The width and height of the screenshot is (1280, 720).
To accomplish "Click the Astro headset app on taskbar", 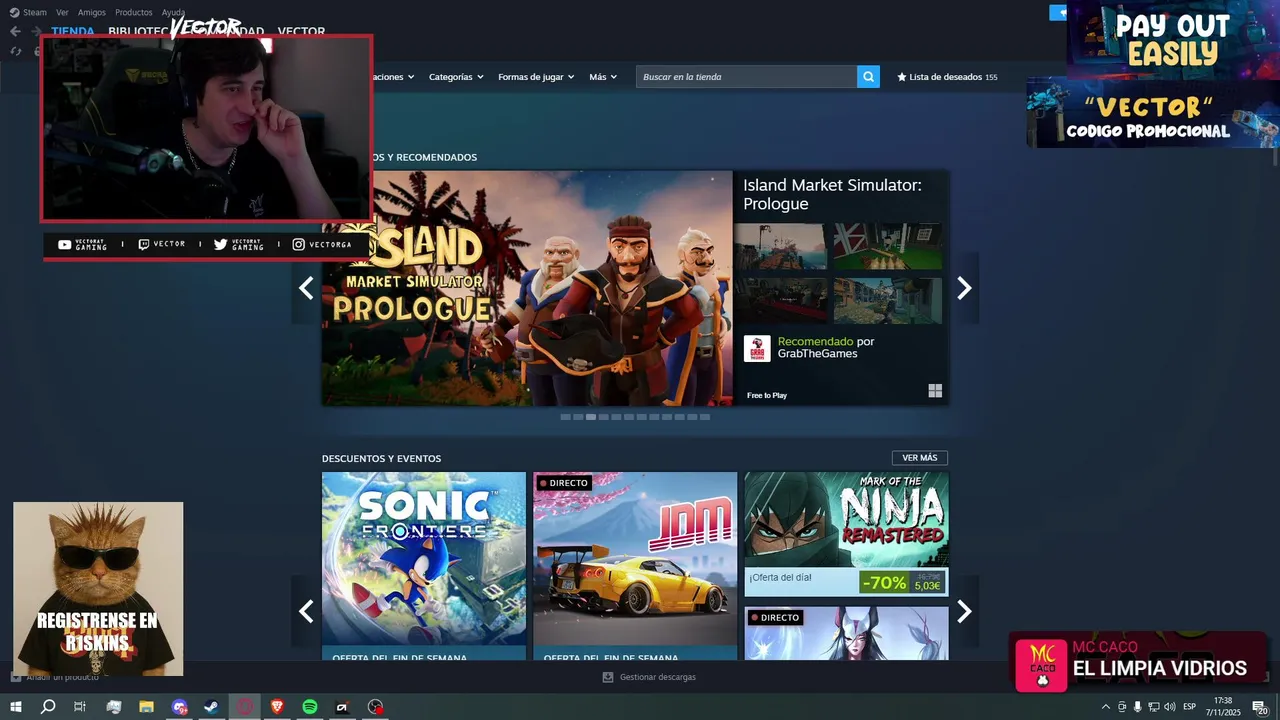I will [x=342, y=707].
